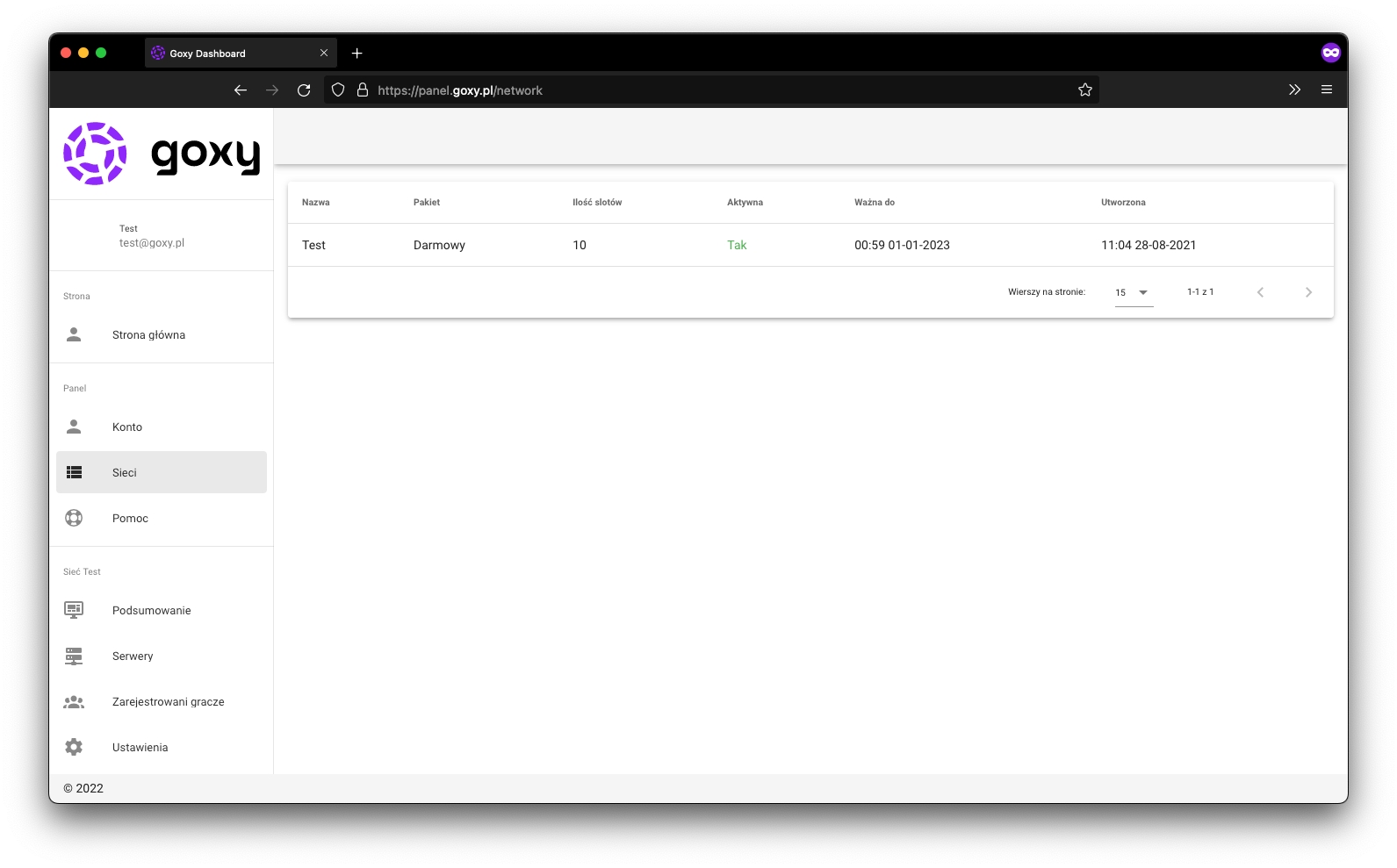Go to previous table page
Image resolution: width=1397 pixels, height=868 pixels.
click(1260, 292)
